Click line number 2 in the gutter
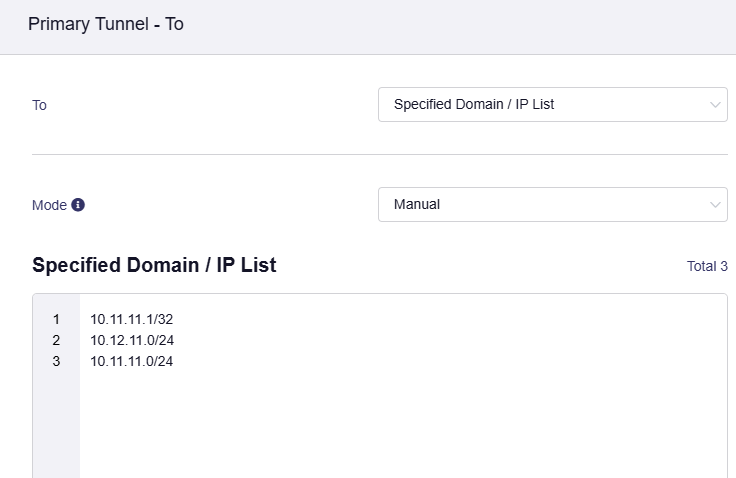This screenshot has height=478, width=736. click(x=56, y=340)
